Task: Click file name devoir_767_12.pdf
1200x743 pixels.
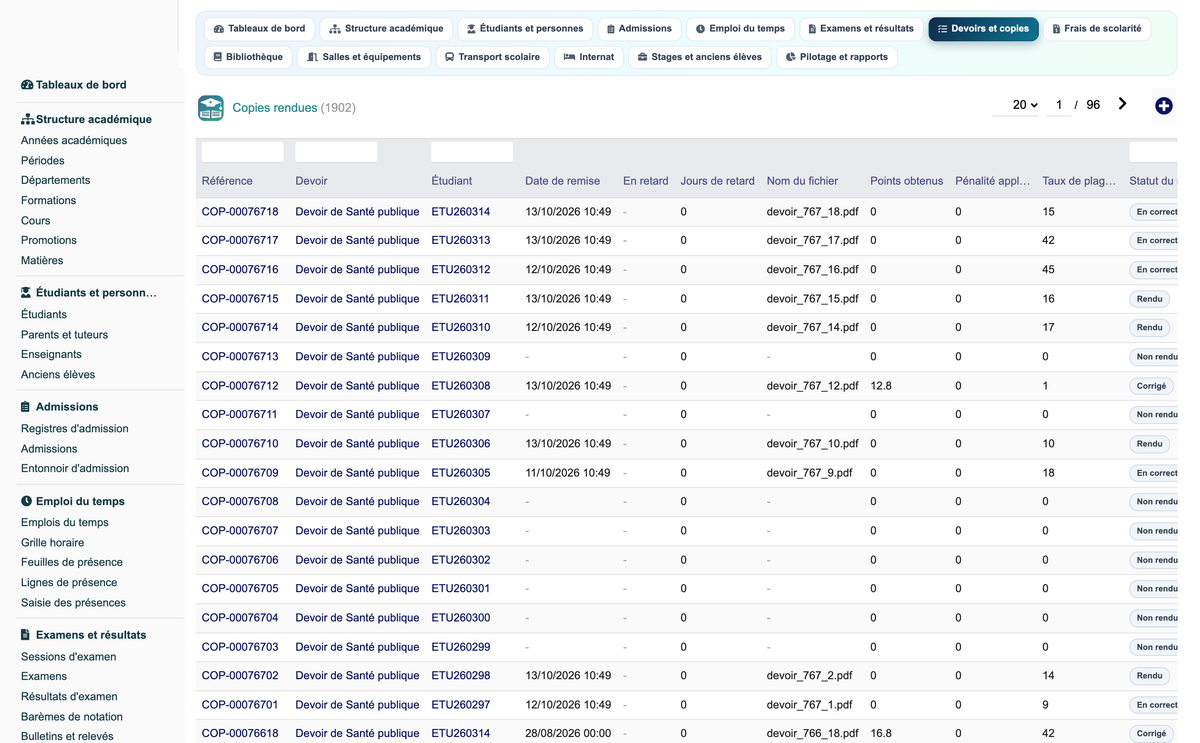Action: click(813, 386)
